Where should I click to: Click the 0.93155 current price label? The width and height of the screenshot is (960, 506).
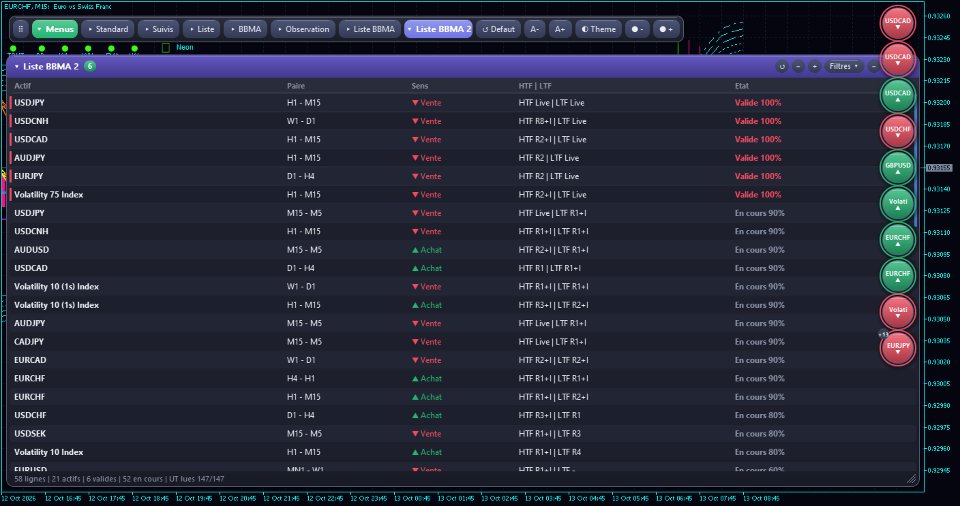[939, 167]
